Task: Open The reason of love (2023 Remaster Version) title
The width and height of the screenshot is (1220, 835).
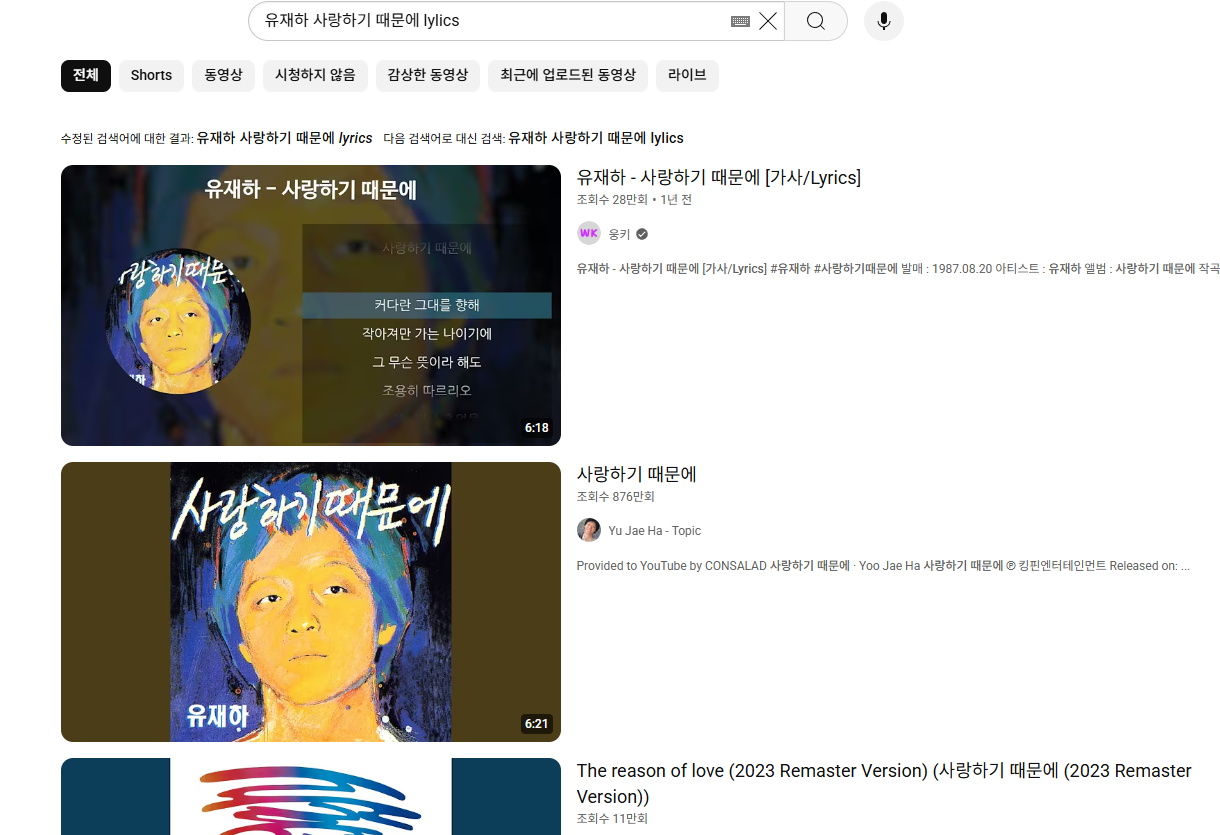Action: (884, 784)
